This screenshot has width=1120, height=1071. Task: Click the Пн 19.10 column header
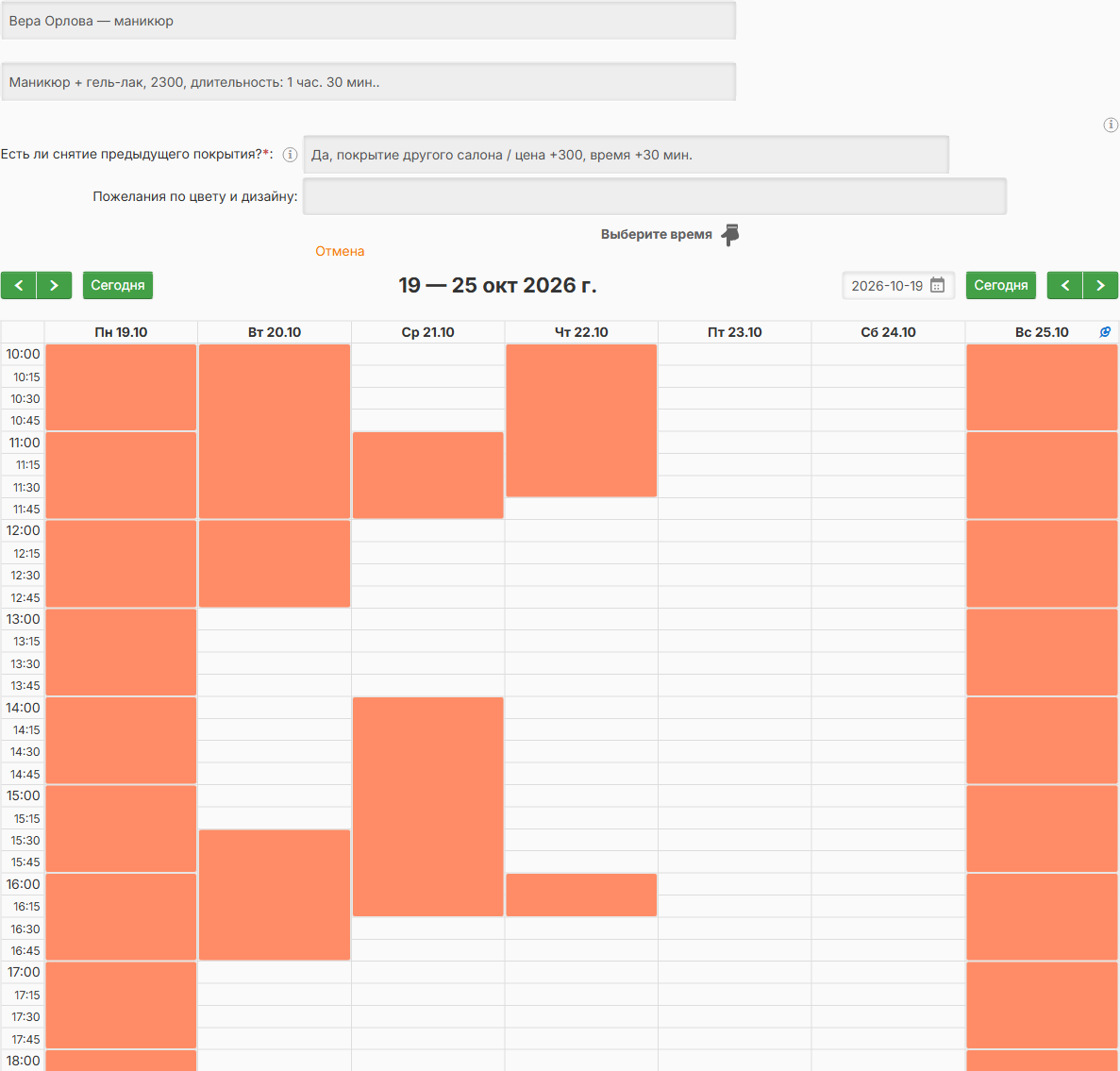click(x=121, y=332)
